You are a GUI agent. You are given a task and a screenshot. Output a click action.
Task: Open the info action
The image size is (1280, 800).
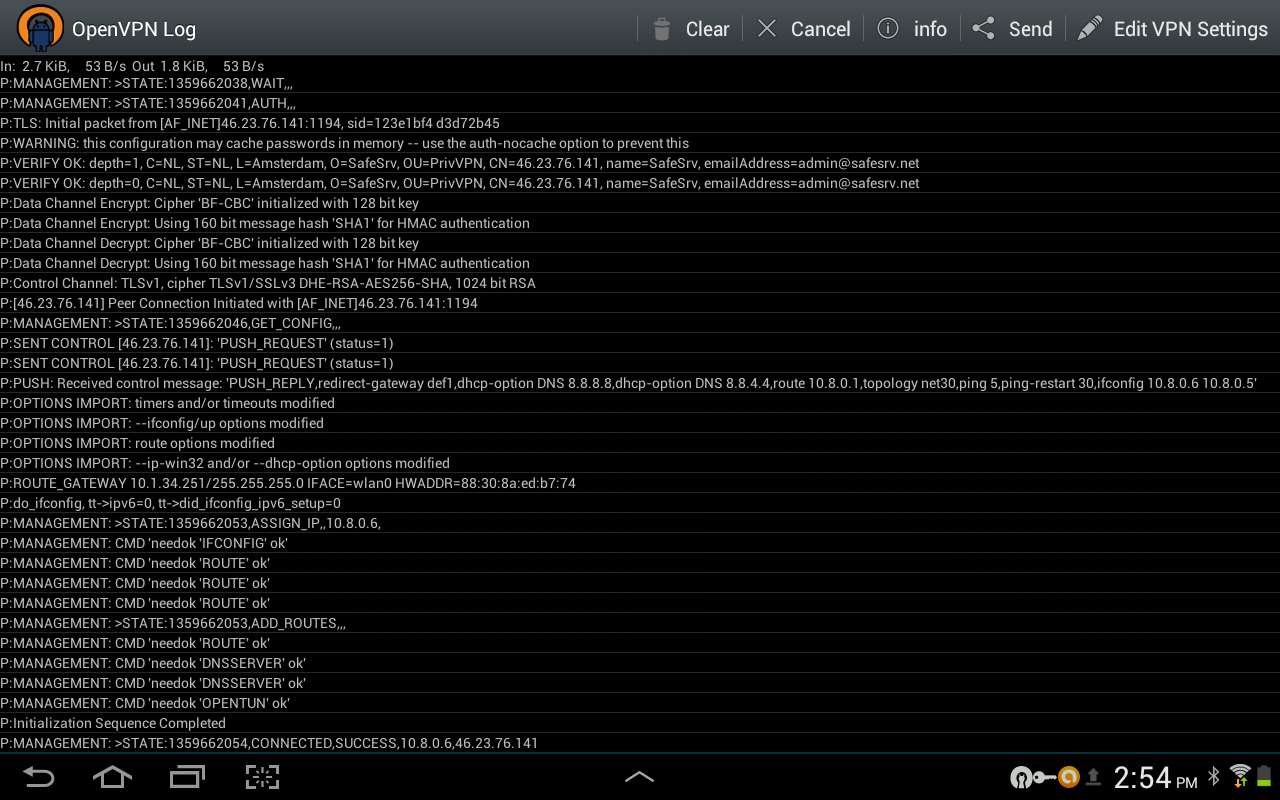pos(912,29)
